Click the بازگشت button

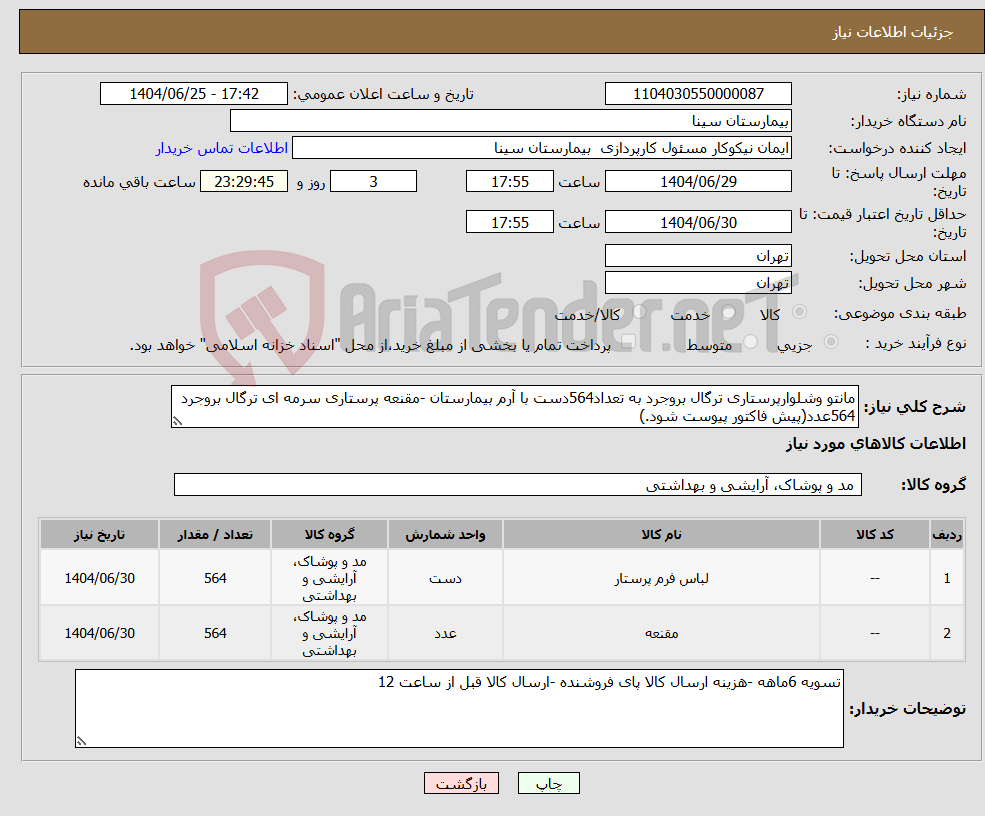pos(461,783)
